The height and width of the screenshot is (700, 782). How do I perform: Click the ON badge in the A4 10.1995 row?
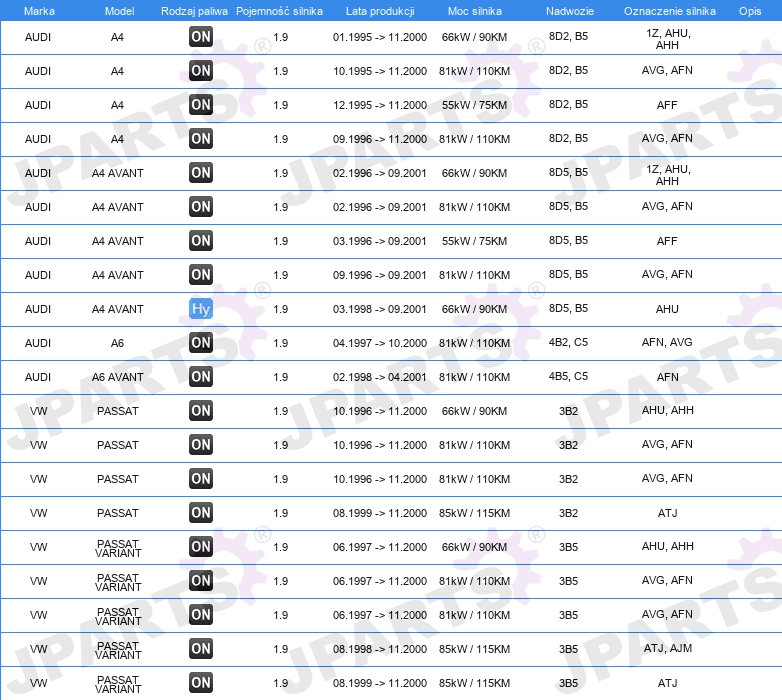pos(201,70)
